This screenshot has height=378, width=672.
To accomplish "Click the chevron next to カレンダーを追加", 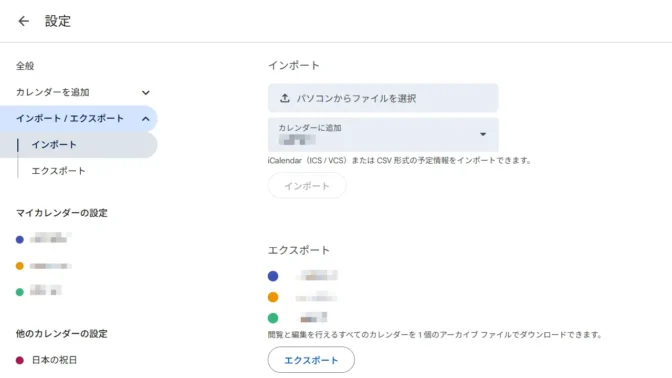I will point(146,93).
